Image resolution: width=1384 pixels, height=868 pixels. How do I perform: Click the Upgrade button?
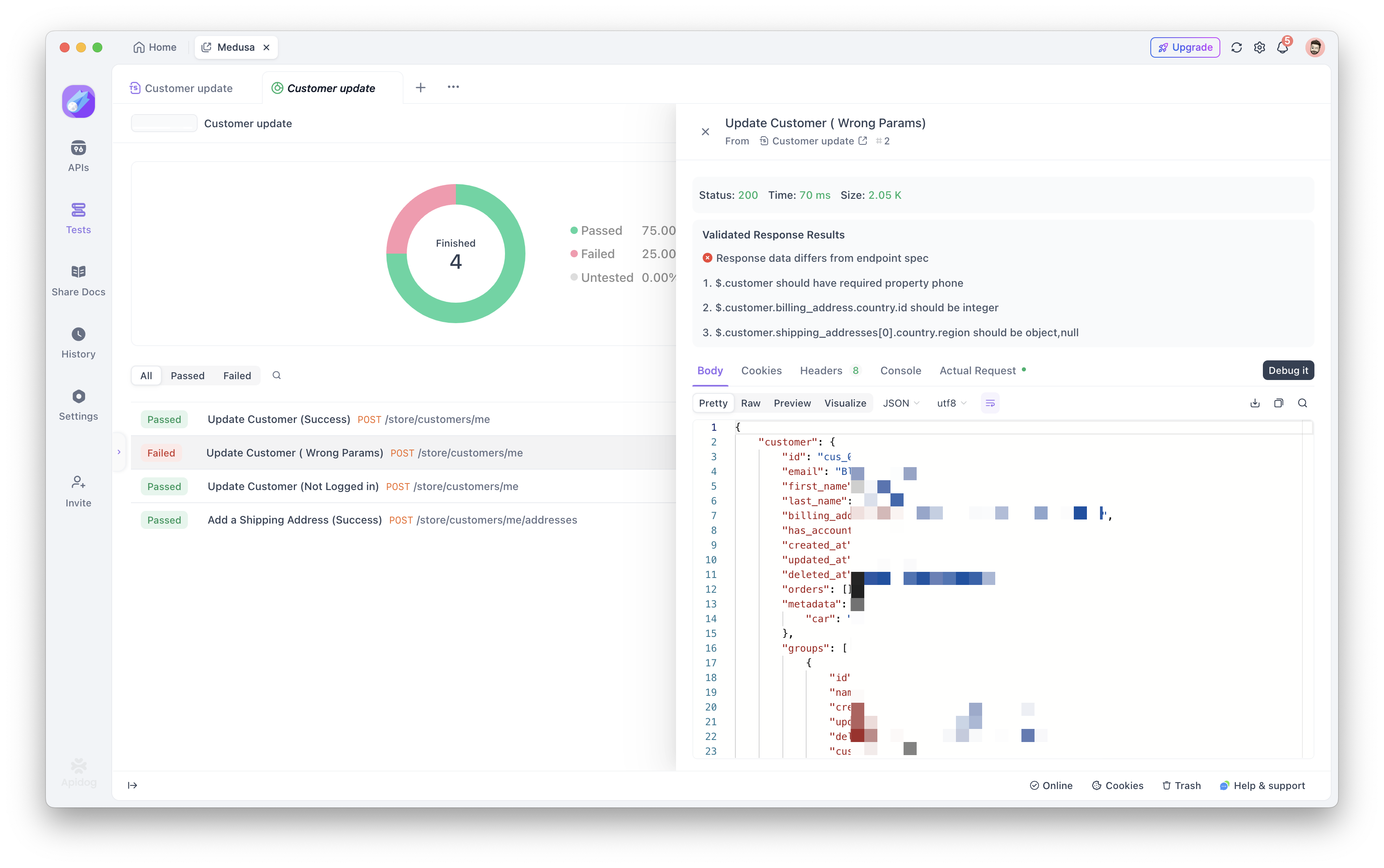pyautogui.click(x=1185, y=47)
